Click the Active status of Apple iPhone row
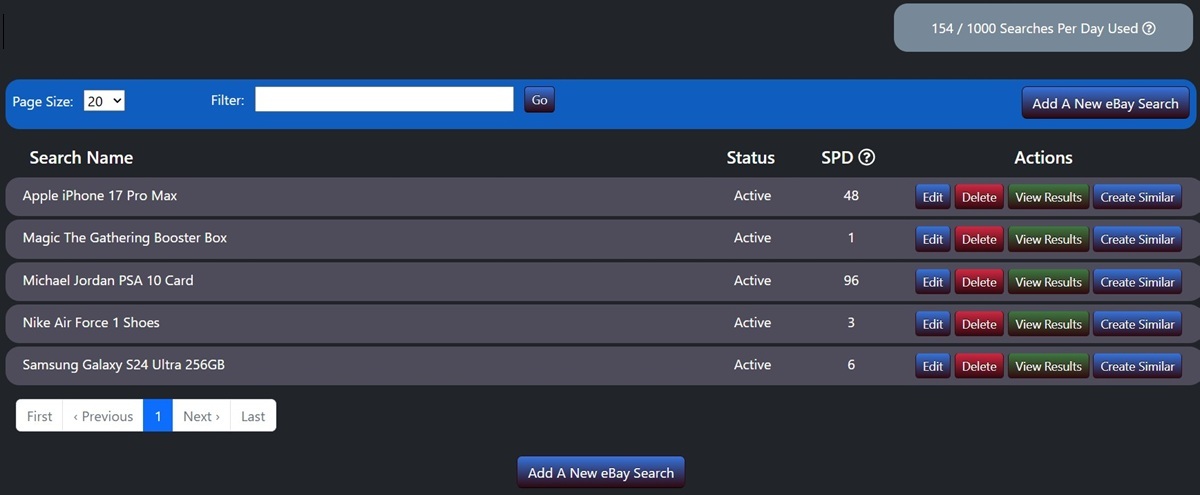 (x=752, y=196)
